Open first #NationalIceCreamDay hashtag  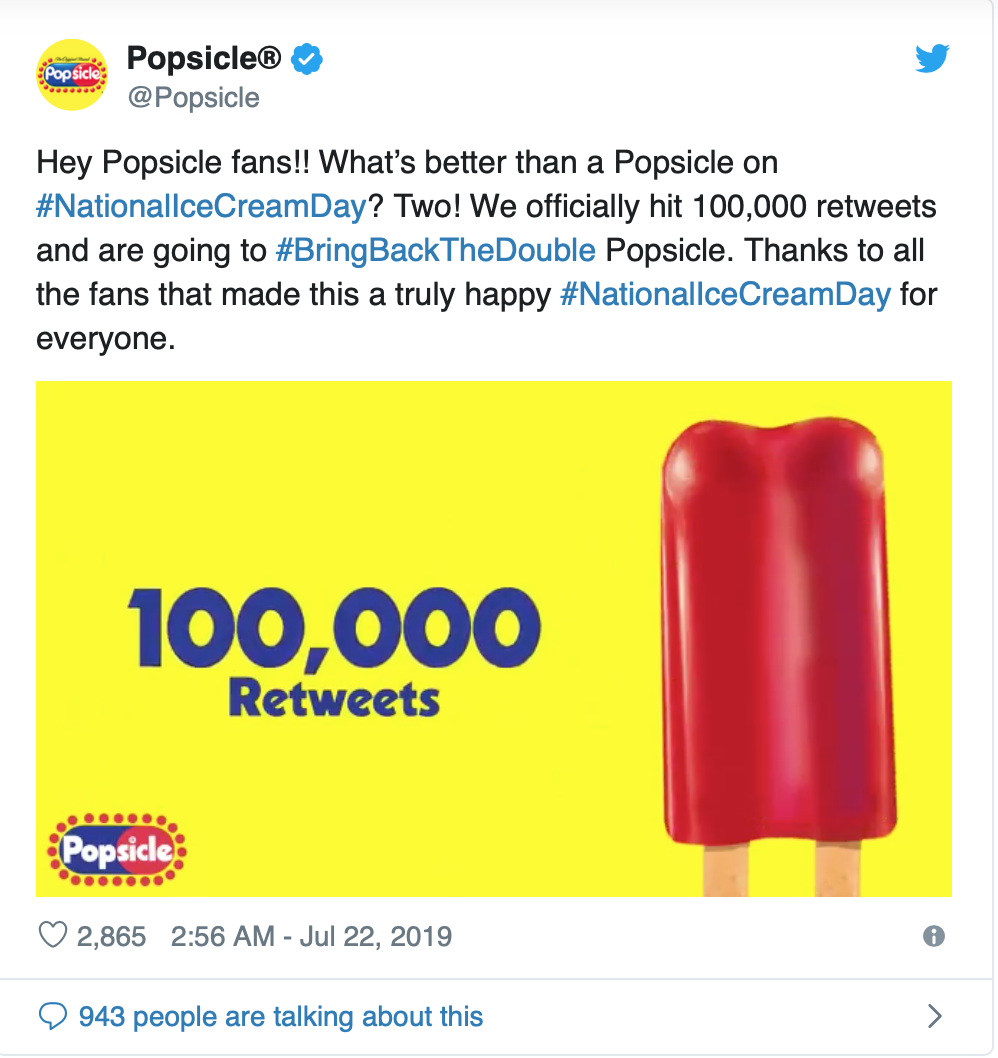click(201, 206)
